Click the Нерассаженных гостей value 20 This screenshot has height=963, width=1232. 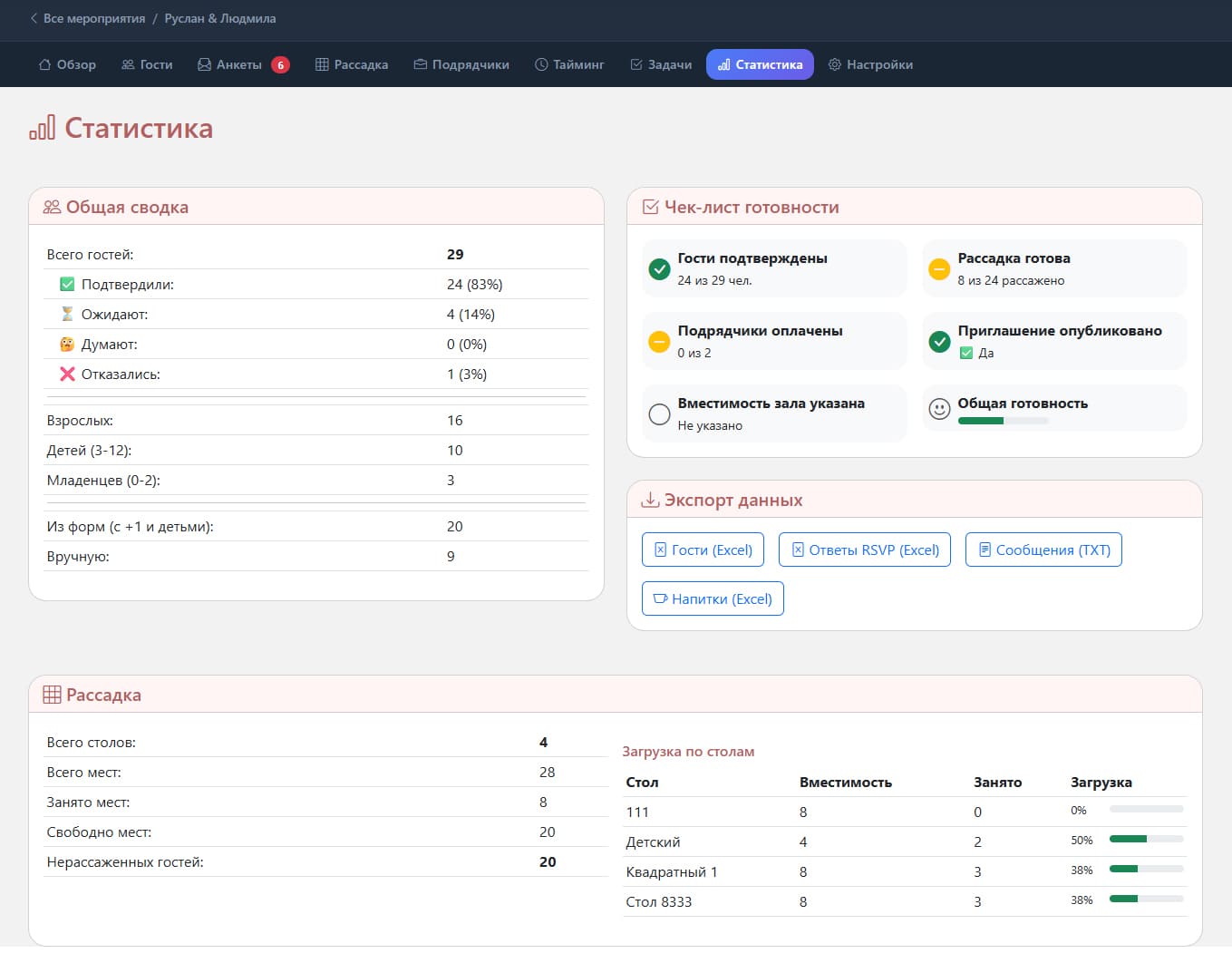tap(548, 861)
